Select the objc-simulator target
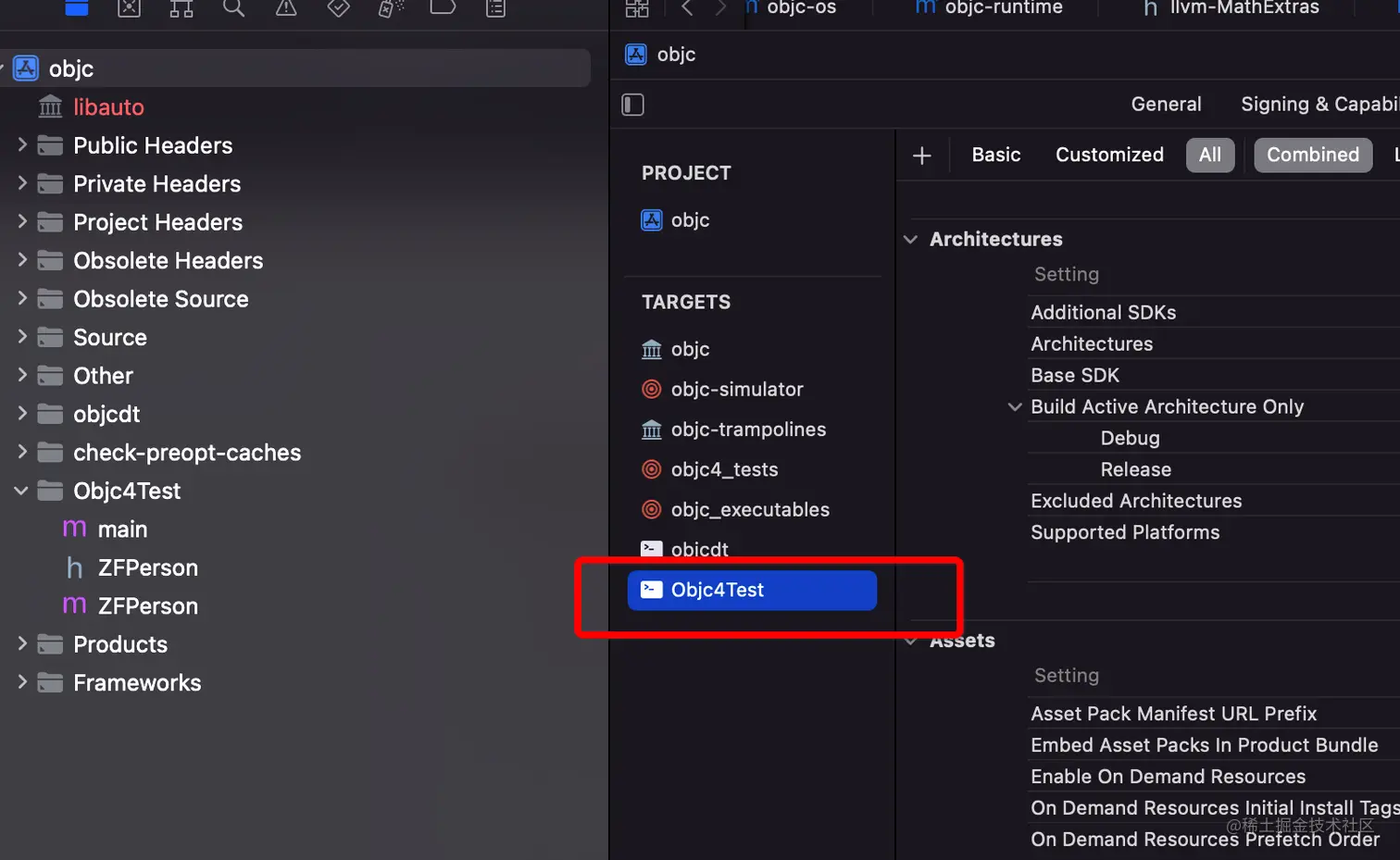Image resolution: width=1400 pixels, height=860 pixels. (x=737, y=390)
